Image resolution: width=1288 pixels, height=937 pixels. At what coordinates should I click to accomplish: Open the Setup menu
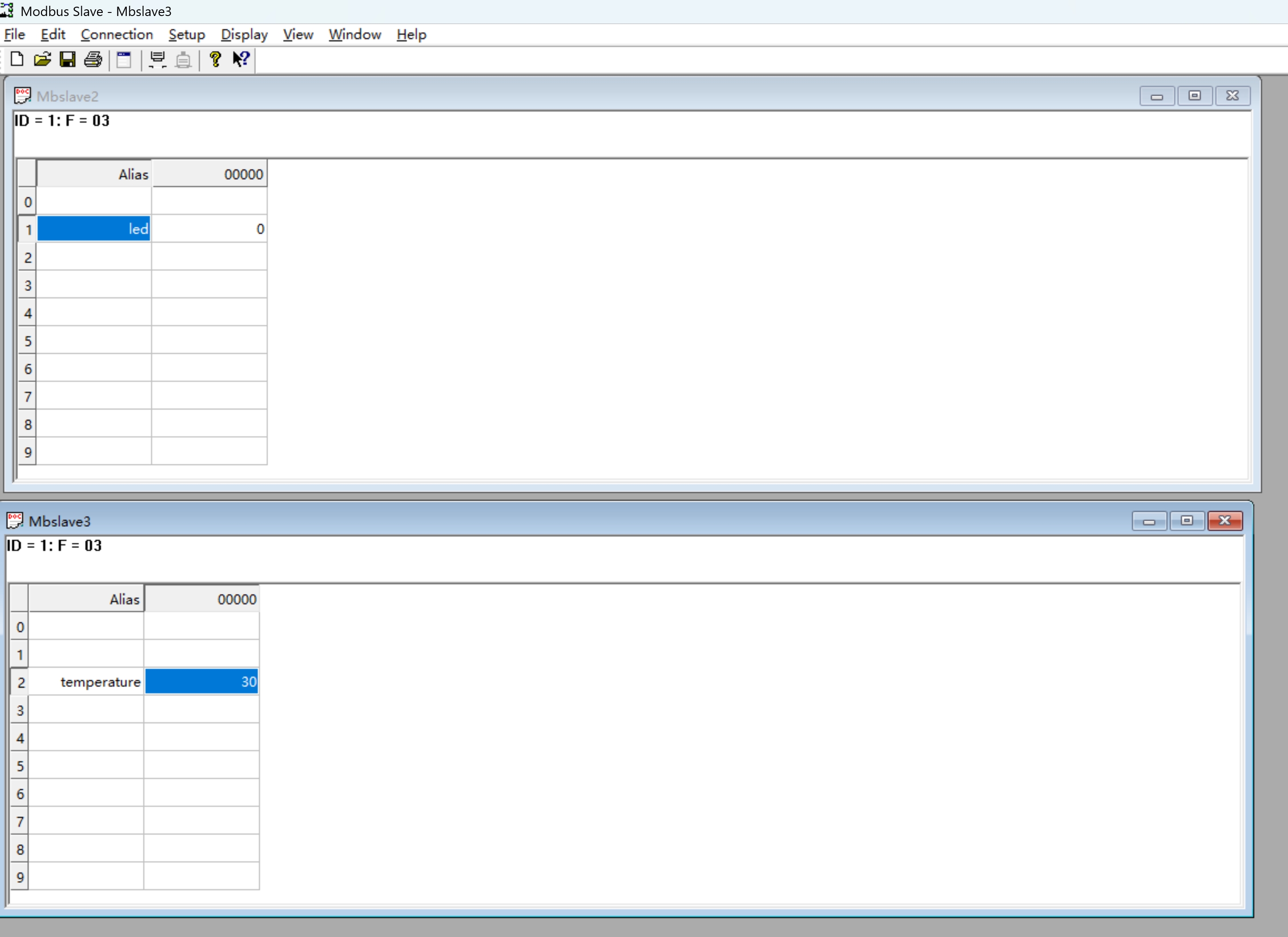pos(187,35)
